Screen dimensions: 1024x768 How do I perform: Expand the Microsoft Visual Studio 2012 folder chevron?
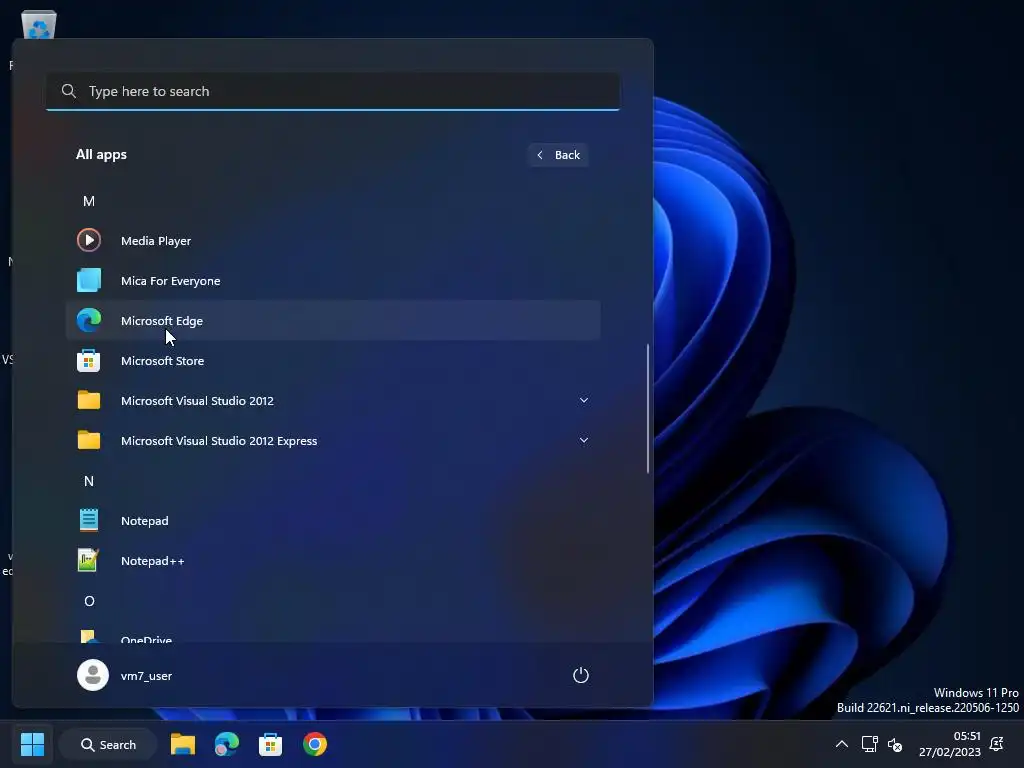(x=584, y=400)
